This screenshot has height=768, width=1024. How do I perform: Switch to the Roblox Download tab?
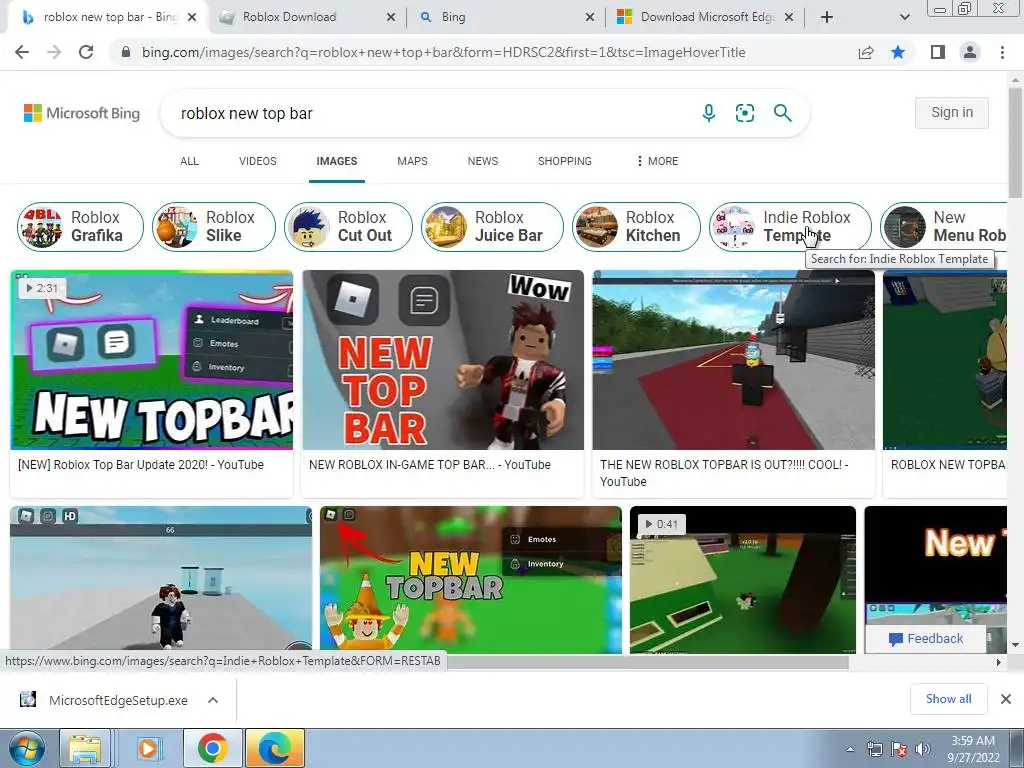point(307,17)
